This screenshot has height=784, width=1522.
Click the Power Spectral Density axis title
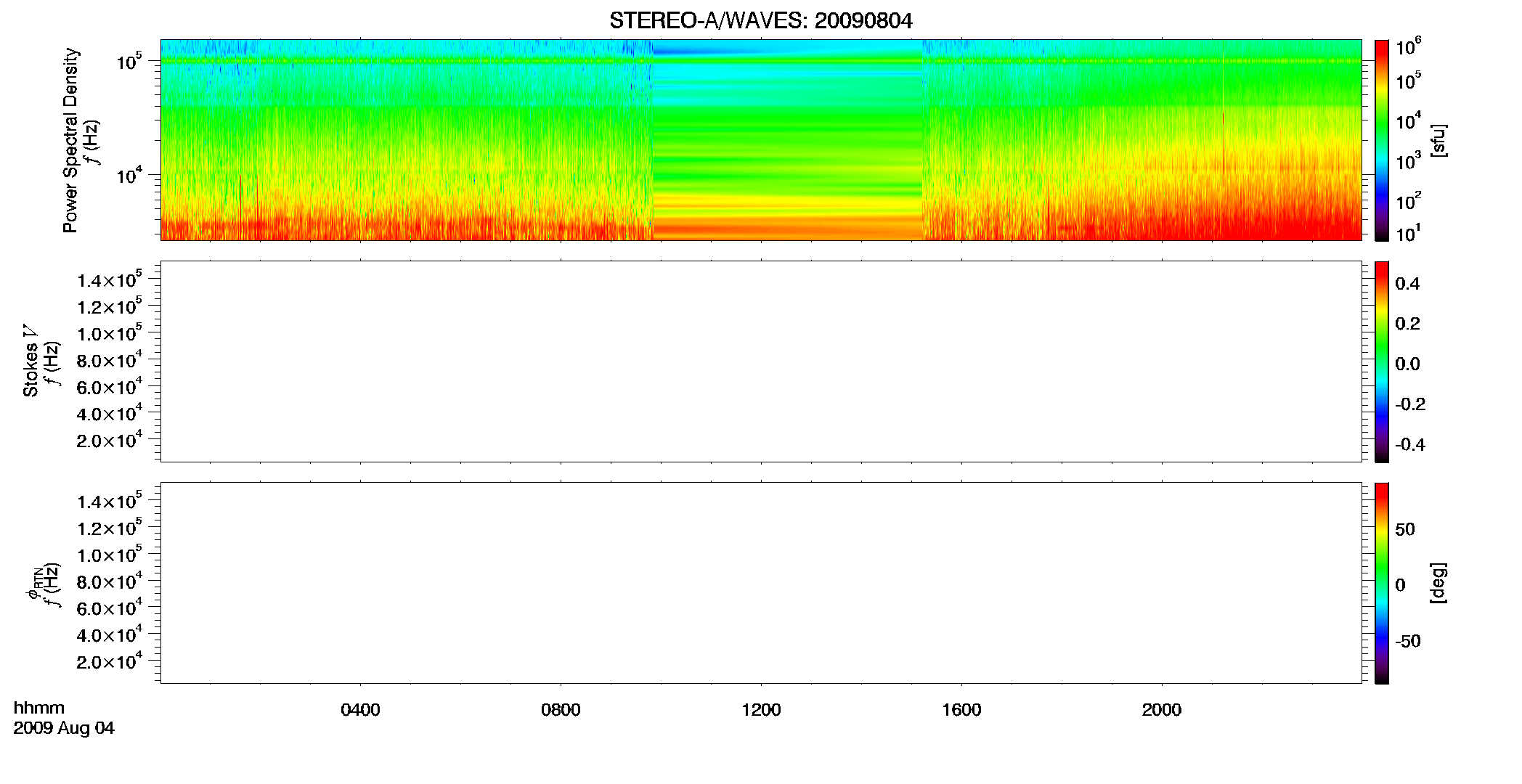[x=70, y=140]
